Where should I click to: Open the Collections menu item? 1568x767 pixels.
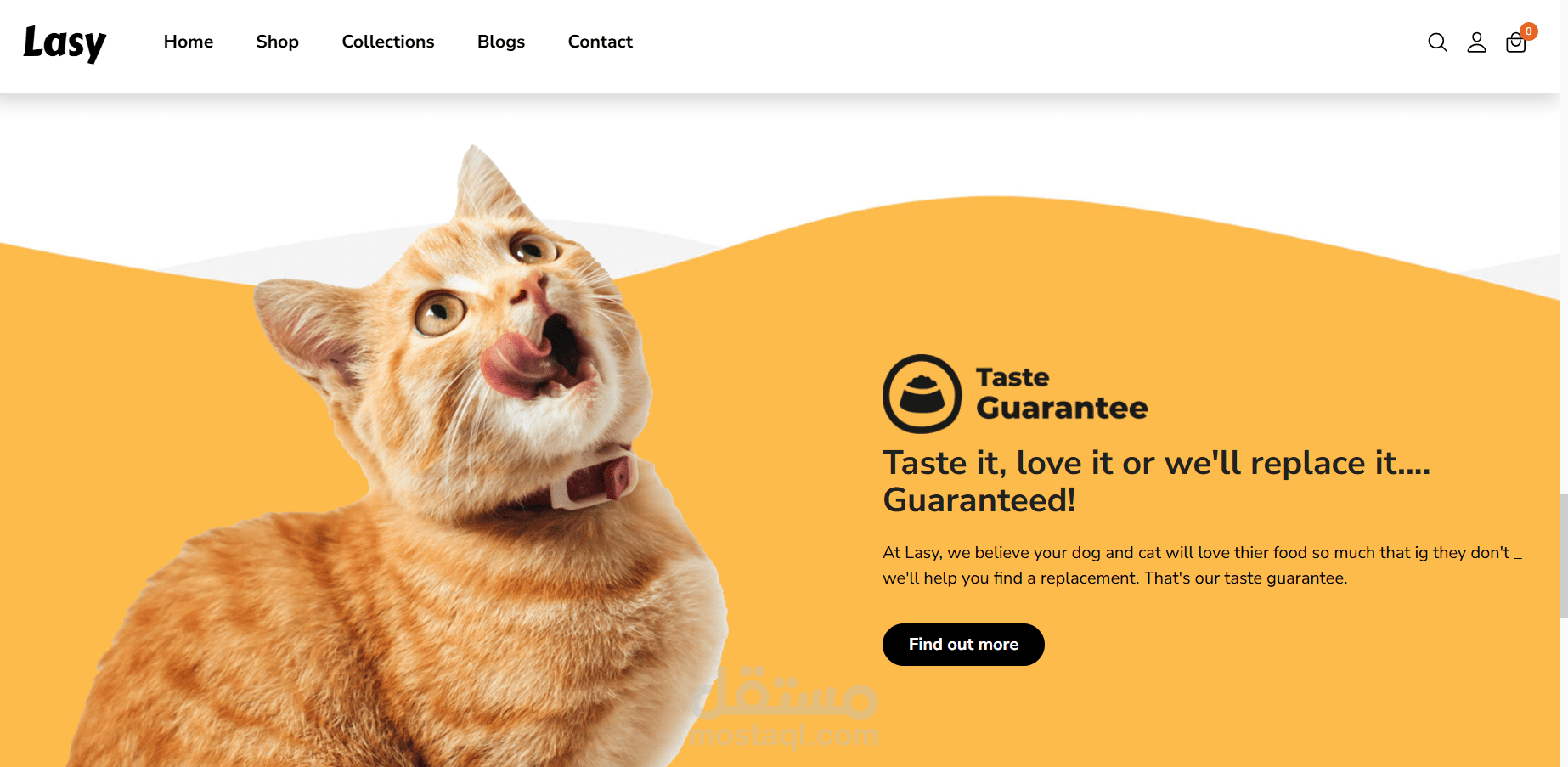[388, 42]
